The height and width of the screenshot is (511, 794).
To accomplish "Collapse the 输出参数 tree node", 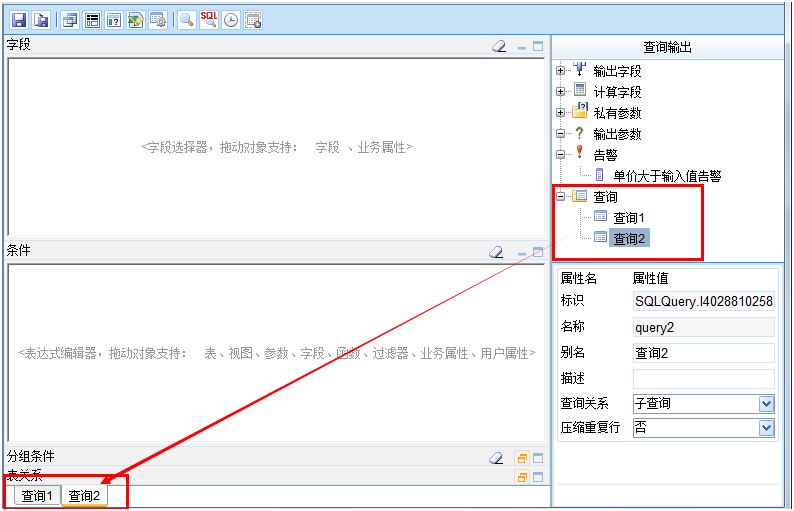I will (x=560, y=134).
